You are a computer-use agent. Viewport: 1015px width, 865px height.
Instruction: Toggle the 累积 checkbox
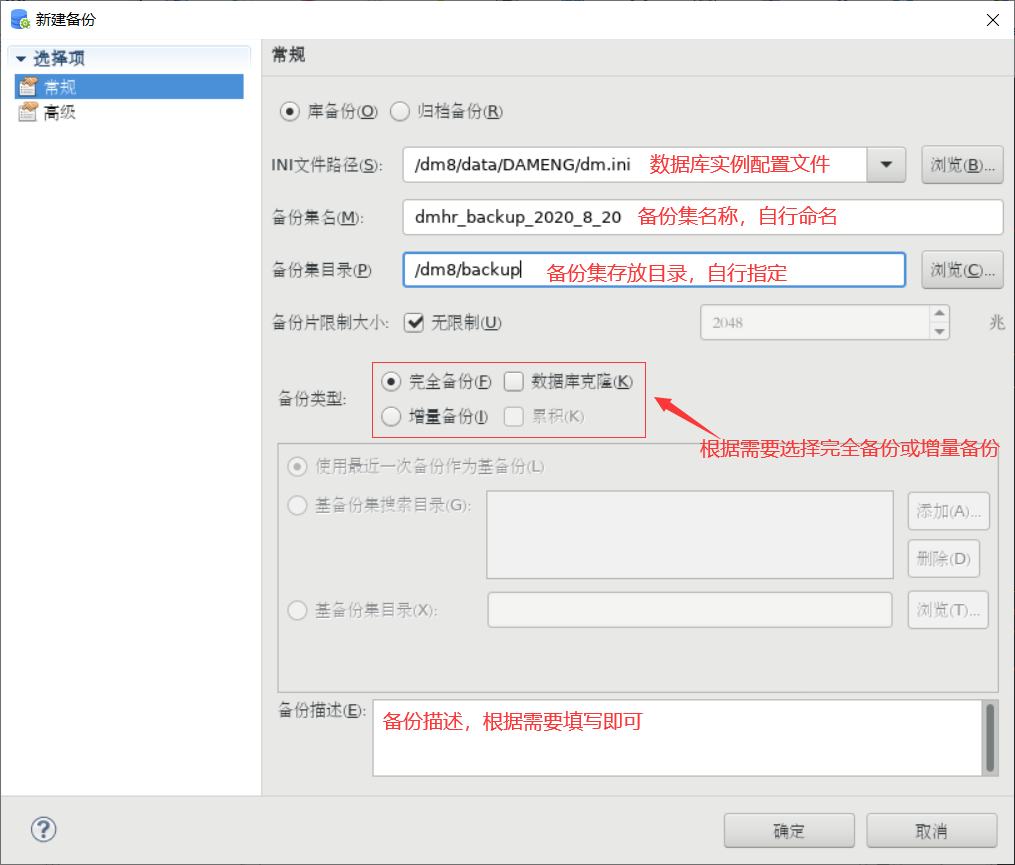coord(513,416)
